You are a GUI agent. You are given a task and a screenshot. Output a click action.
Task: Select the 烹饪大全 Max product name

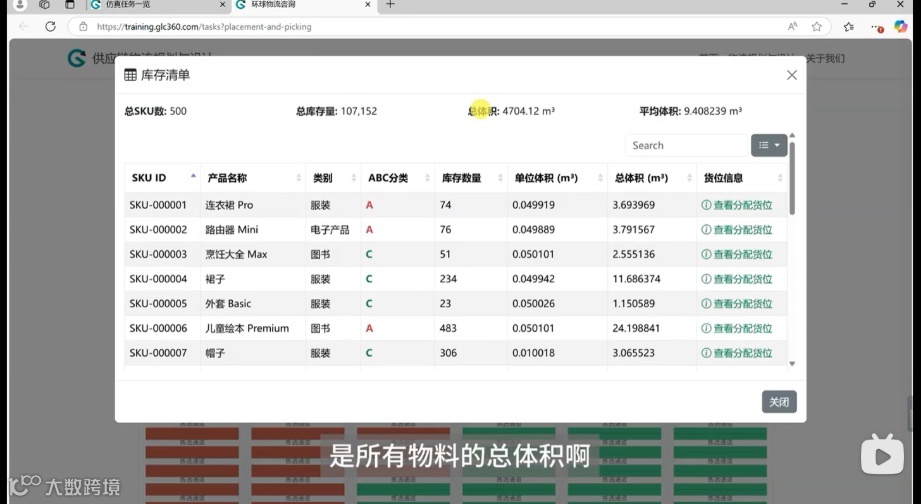coord(236,254)
